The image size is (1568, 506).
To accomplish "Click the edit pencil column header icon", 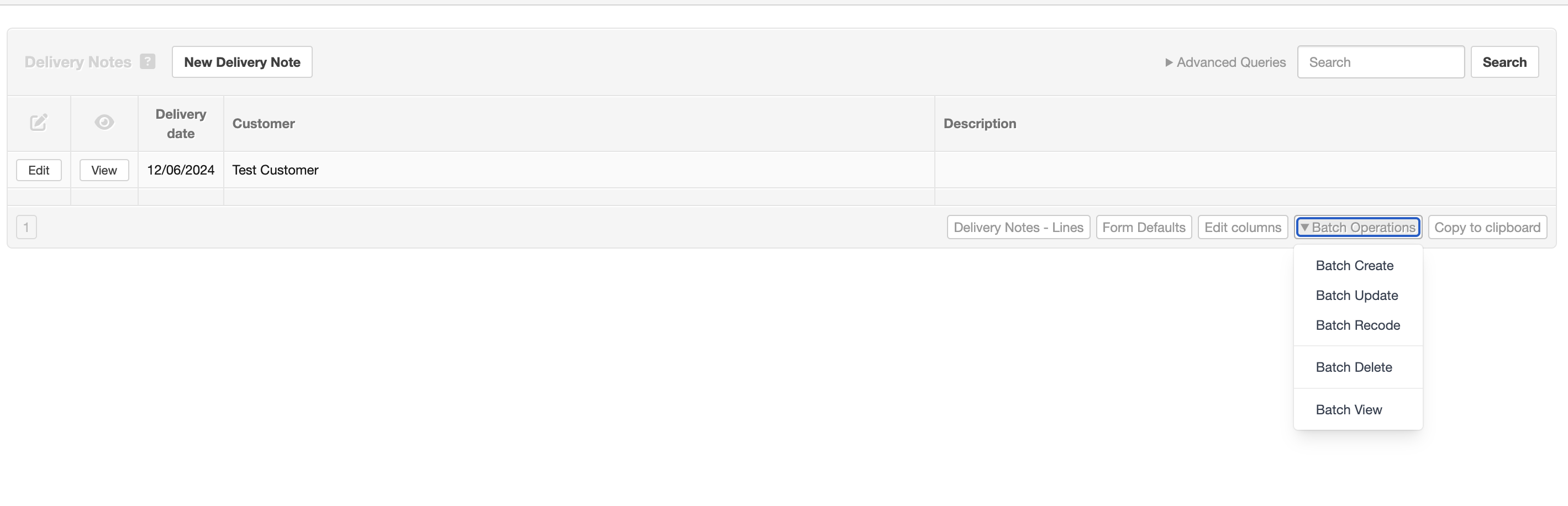I will (x=38, y=123).
